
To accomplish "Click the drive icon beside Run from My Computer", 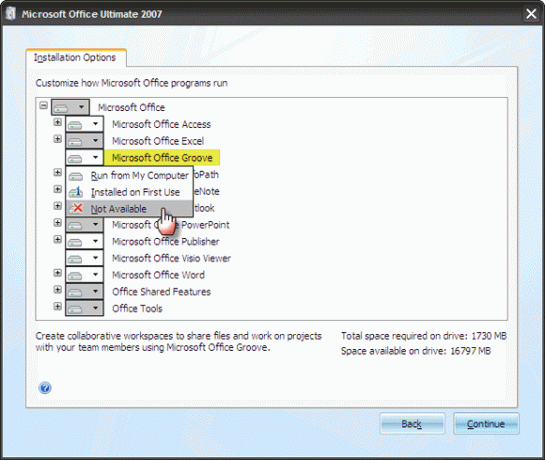I will [x=75, y=176].
